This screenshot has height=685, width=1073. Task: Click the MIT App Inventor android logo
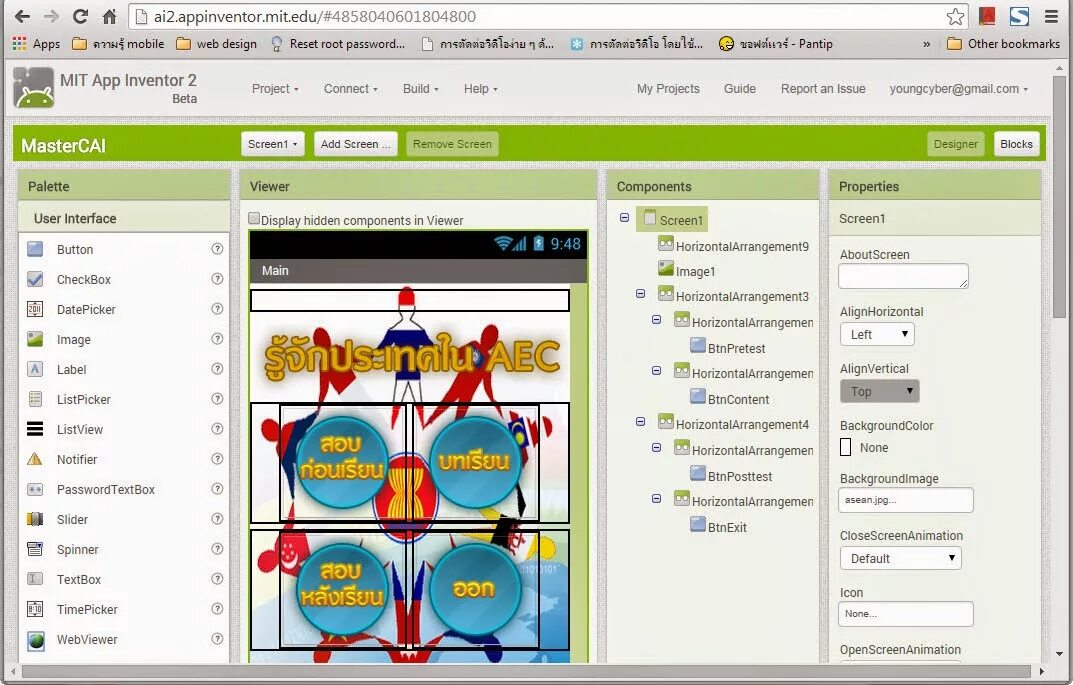coord(34,88)
